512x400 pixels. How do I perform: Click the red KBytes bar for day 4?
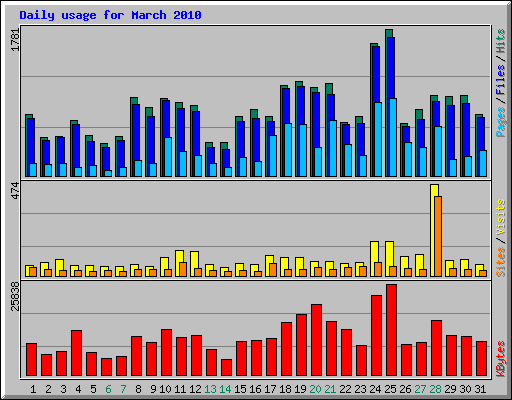(76, 353)
